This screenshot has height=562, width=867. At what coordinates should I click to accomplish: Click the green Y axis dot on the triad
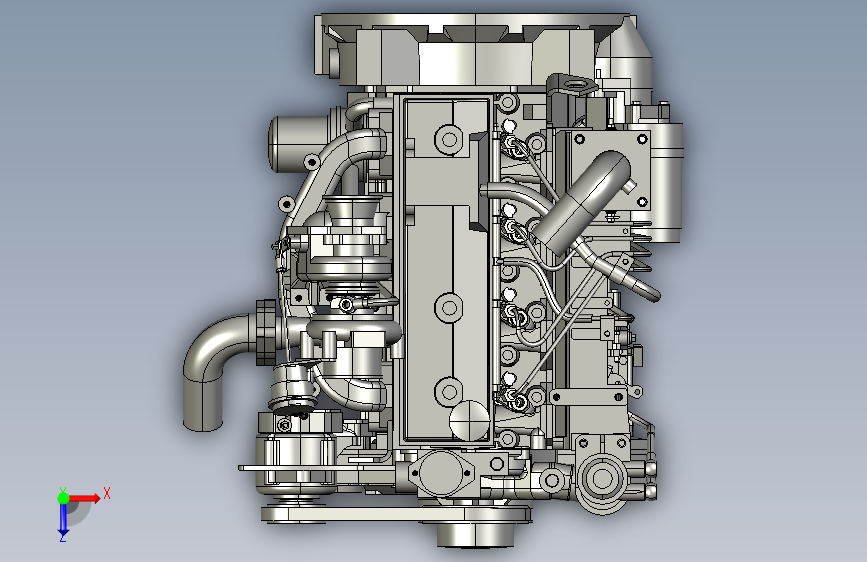[63, 498]
